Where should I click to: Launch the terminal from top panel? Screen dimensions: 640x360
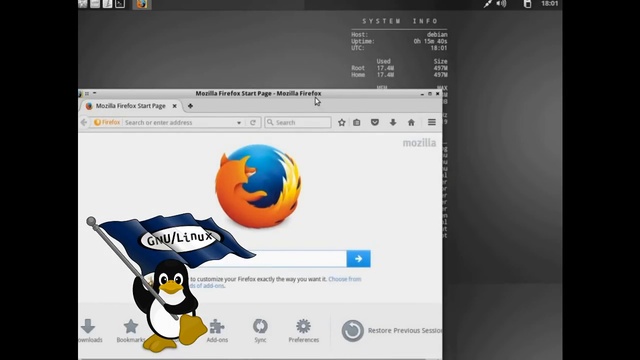[120, 4]
